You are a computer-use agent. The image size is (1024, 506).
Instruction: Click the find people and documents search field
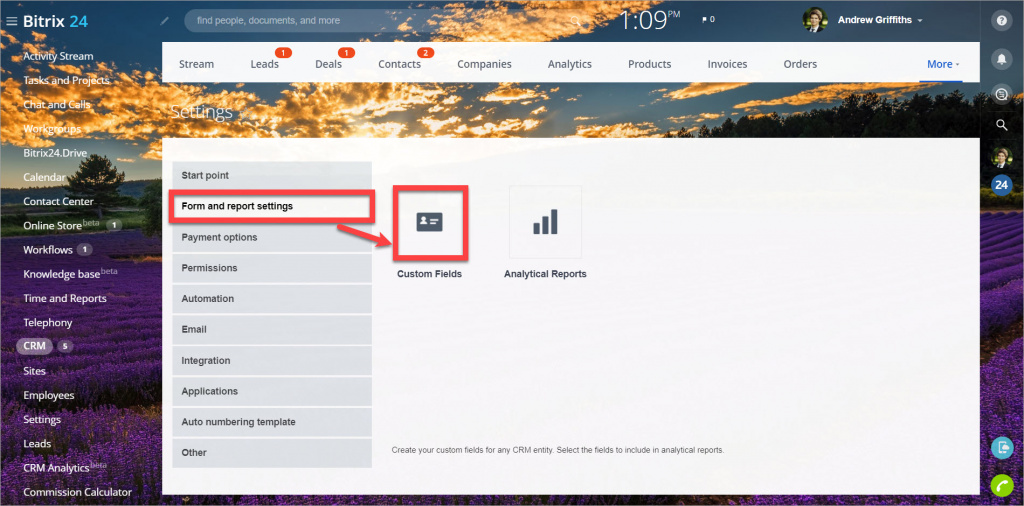tap(387, 21)
